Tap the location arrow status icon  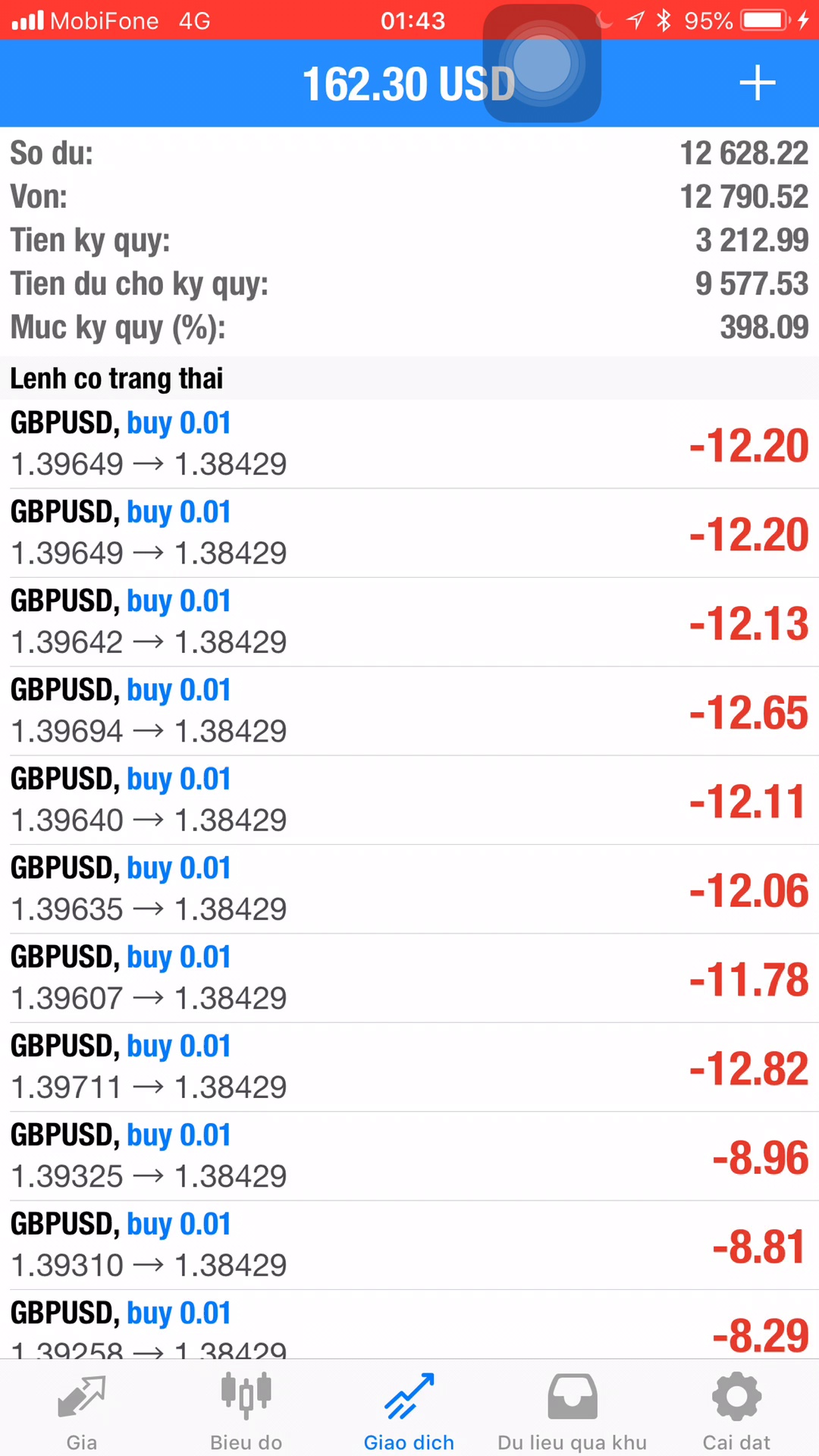[x=635, y=20]
